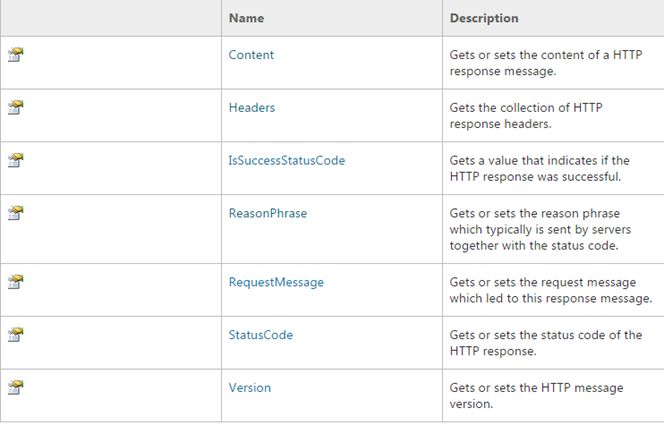Click the property icon beside IsSuccessStatusCode
Image resolution: width=664 pixels, height=425 pixels.
click(15, 160)
